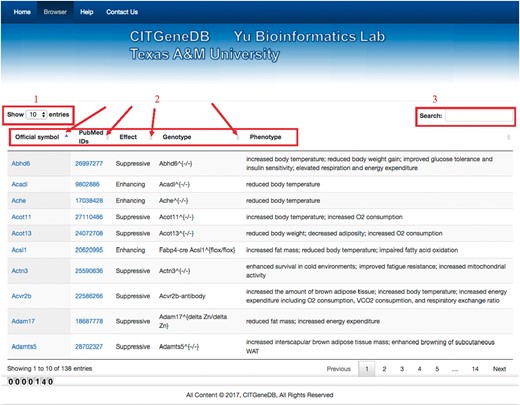This screenshot has width=520, height=406.
Task: Open PubMed ID 25590636 link
Action: (x=89, y=271)
